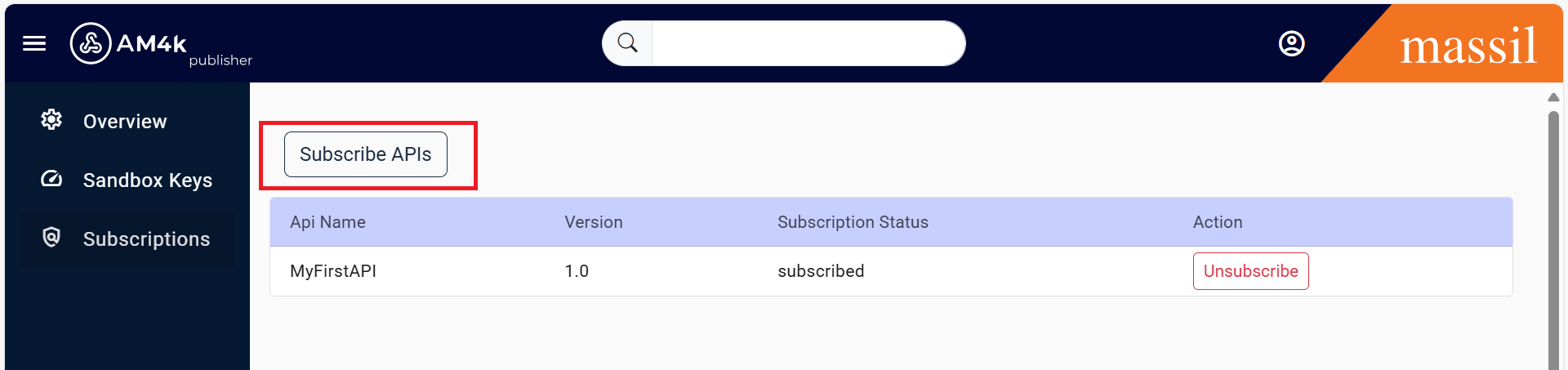Click the magnifying glass search icon
The height and width of the screenshot is (370, 1568).
(x=627, y=43)
